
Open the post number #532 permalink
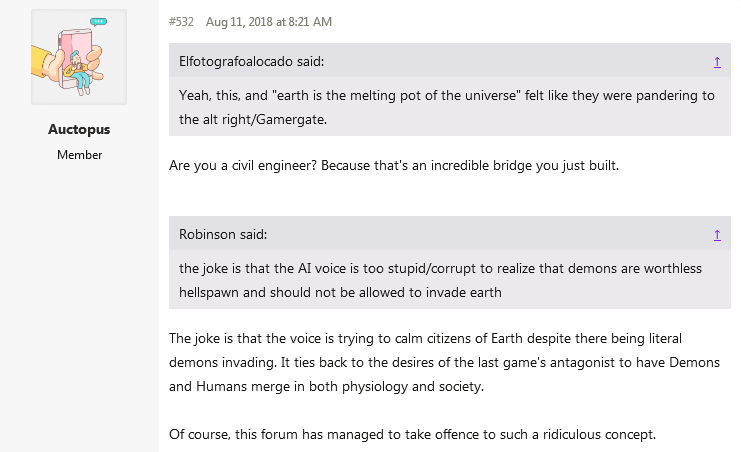[x=181, y=22]
